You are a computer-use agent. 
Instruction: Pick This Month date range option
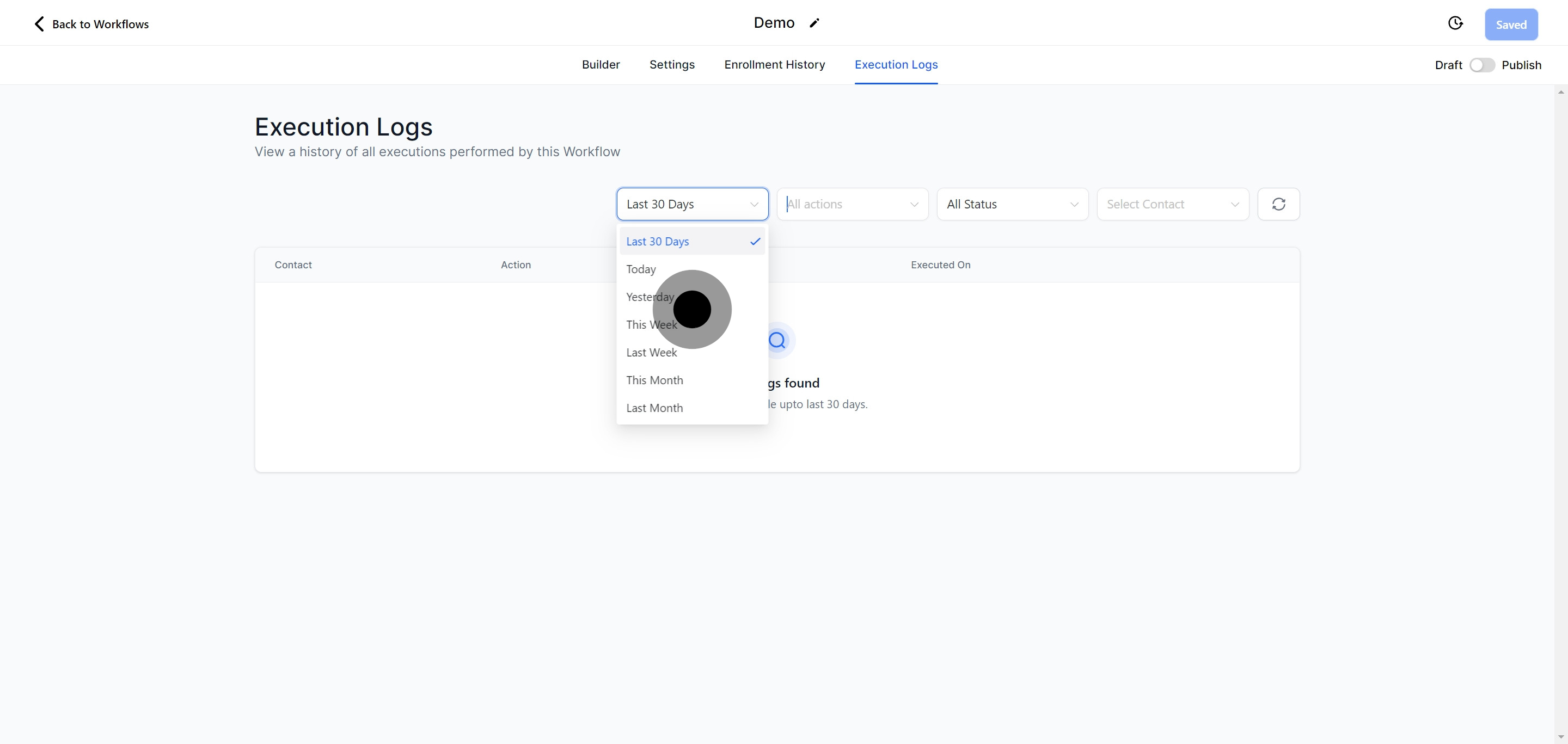click(x=654, y=380)
